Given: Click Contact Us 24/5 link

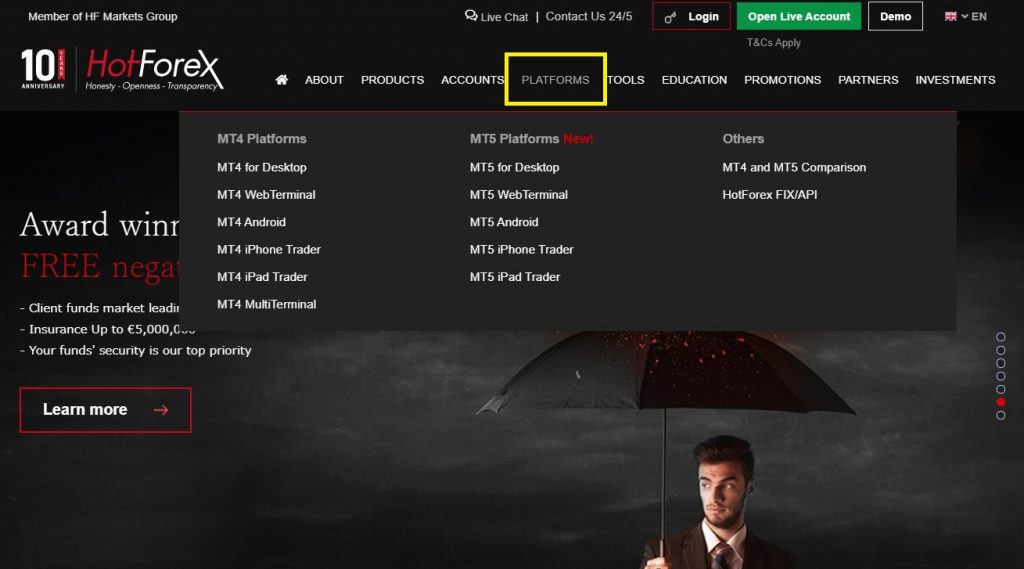Looking at the screenshot, I should [x=588, y=16].
